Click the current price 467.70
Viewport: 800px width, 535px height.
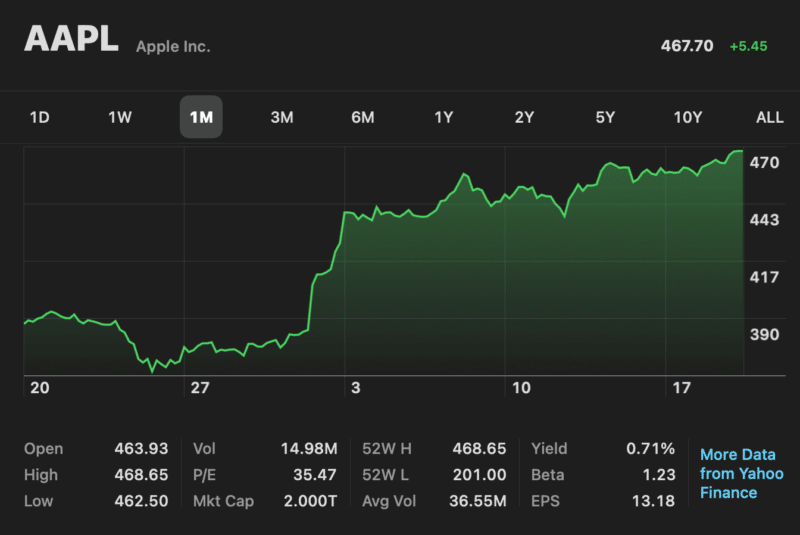687,46
